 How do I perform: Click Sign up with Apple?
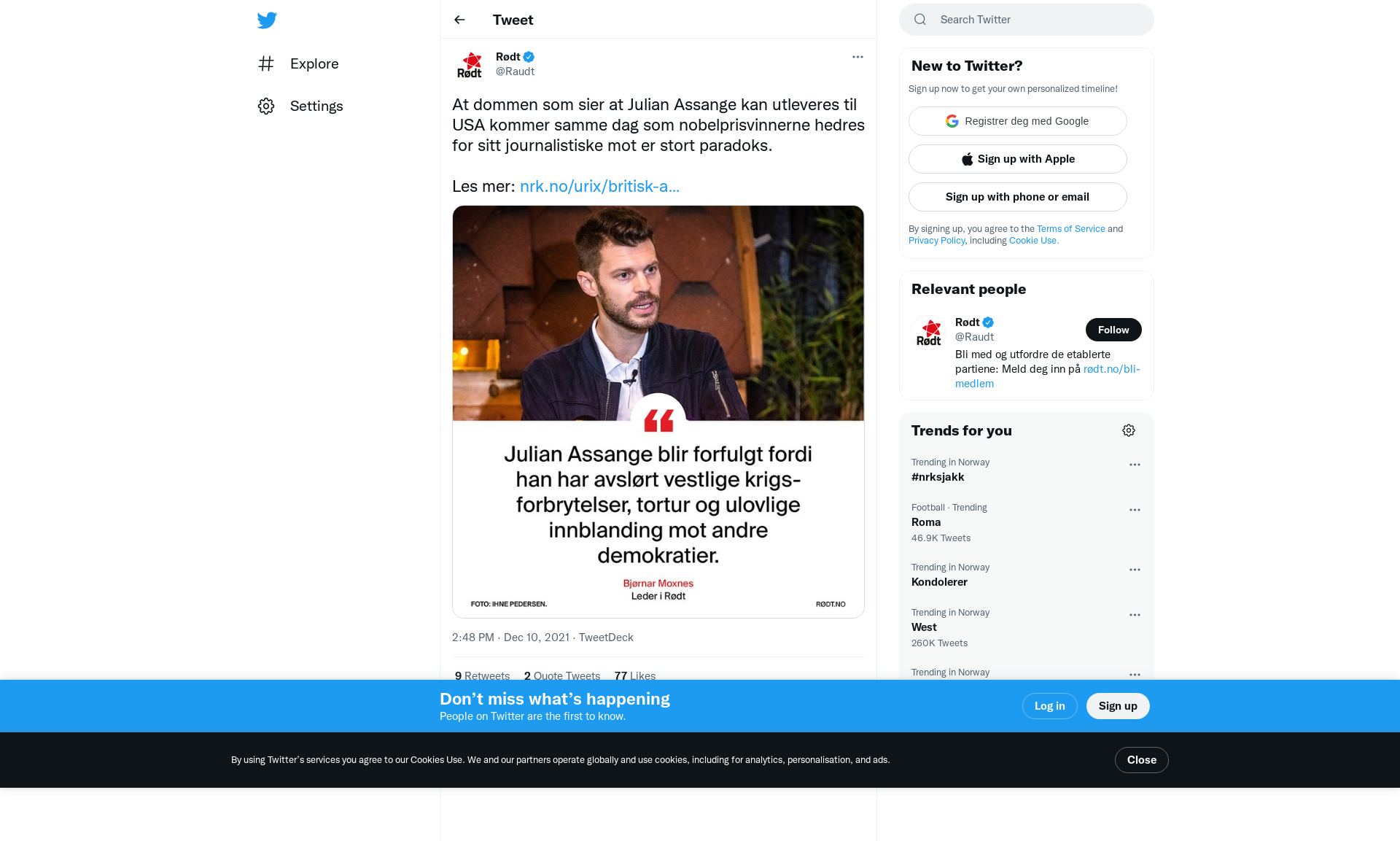(x=1018, y=159)
